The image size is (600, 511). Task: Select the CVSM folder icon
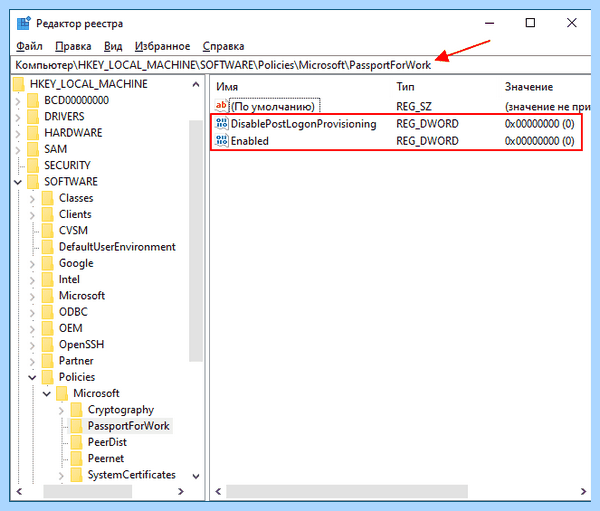pos(48,231)
